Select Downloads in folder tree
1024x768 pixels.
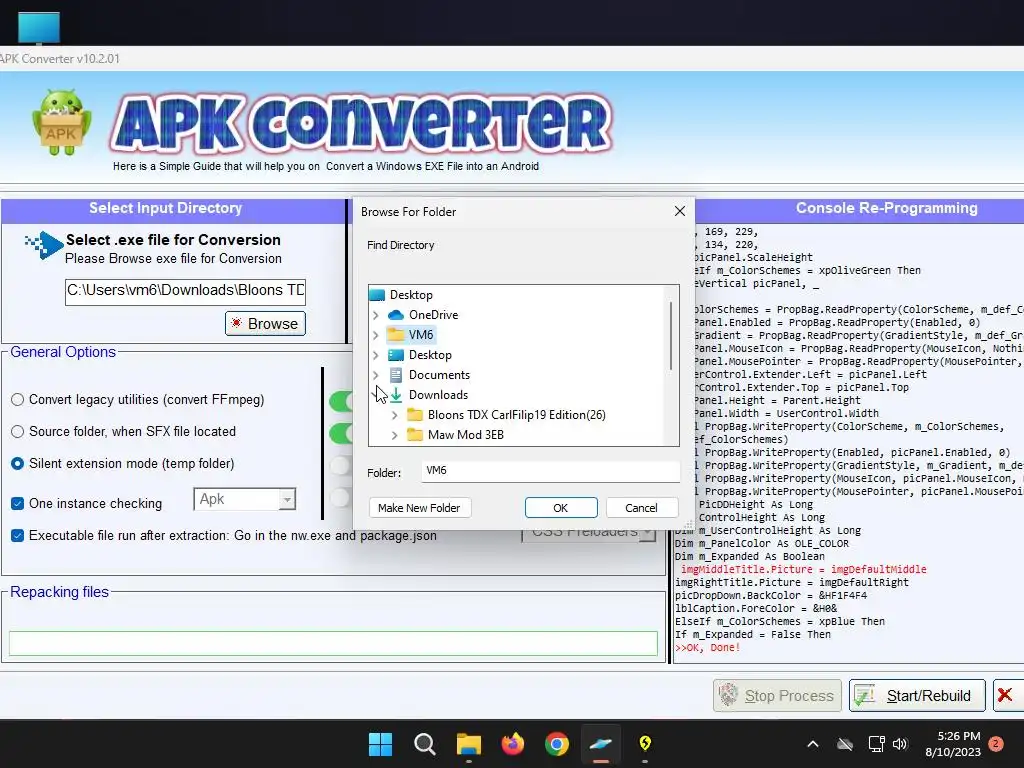[438, 395]
